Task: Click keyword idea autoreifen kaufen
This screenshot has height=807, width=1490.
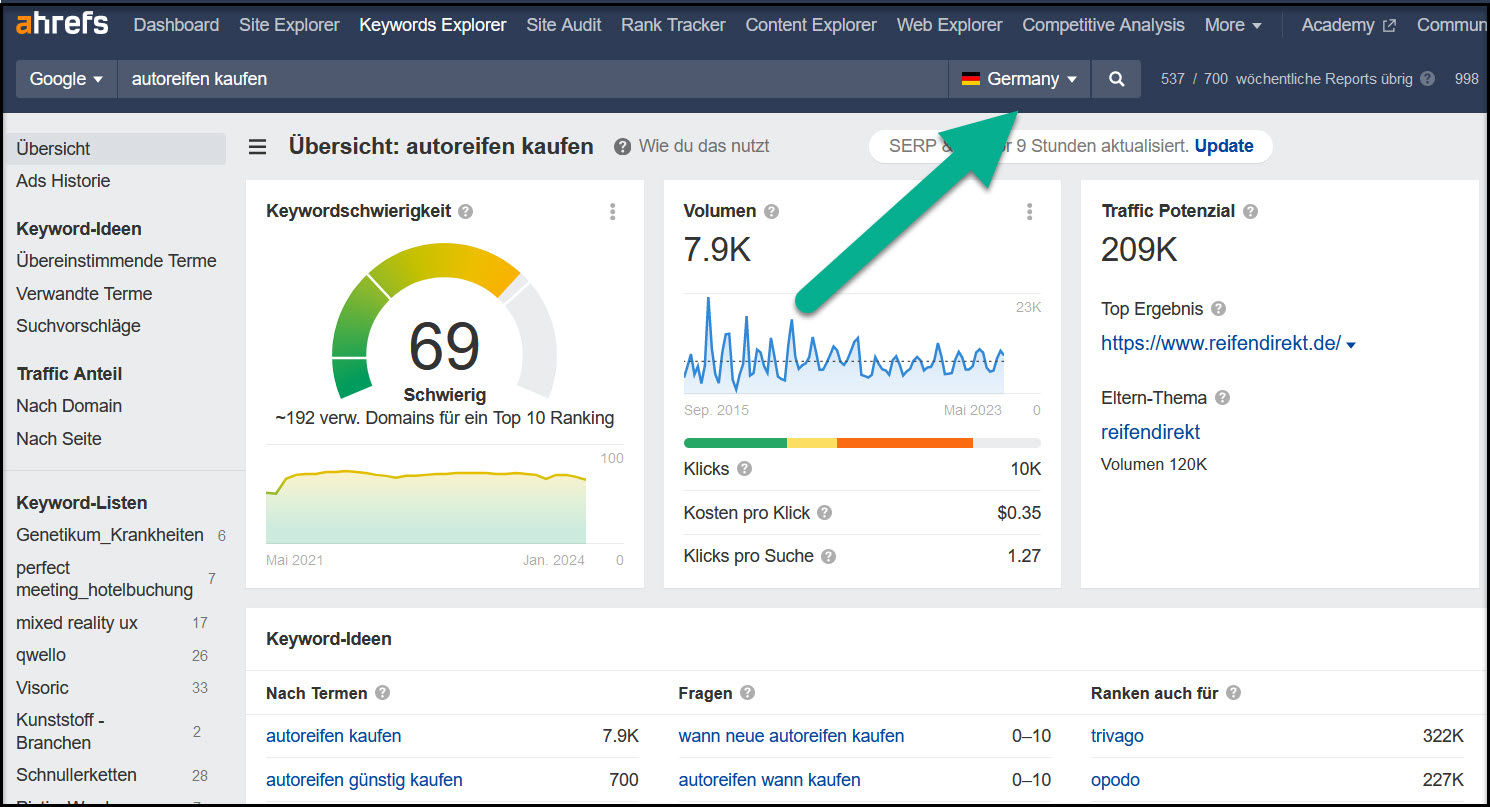Action: pos(333,736)
